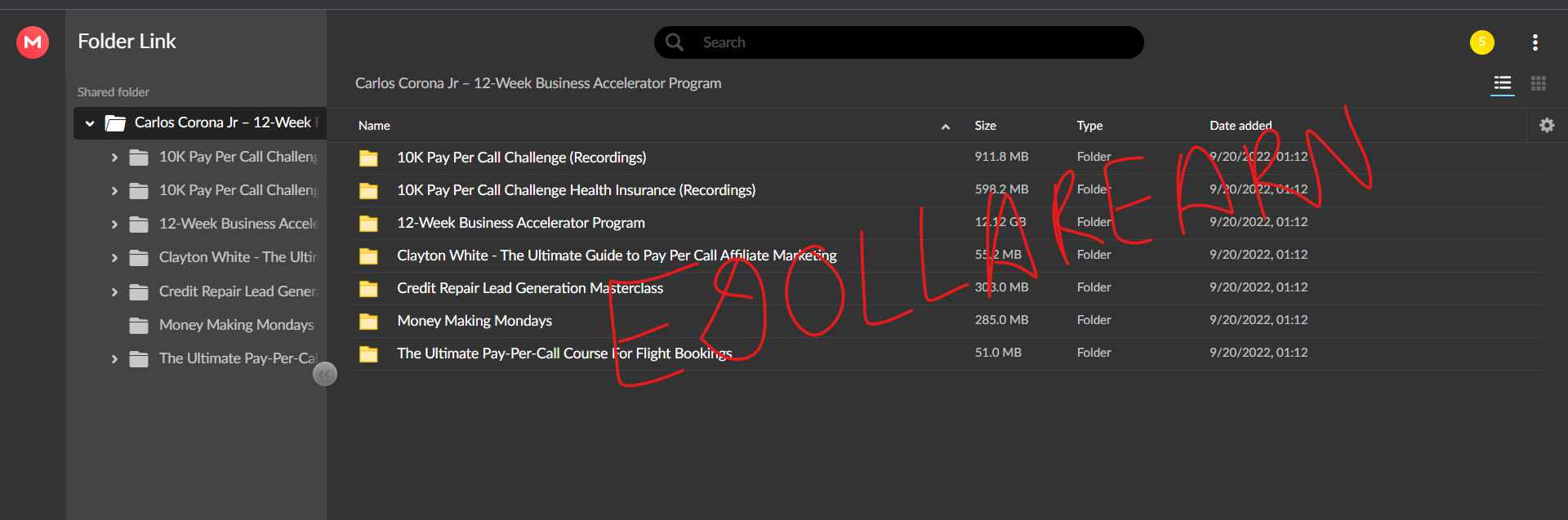Image resolution: width=1568 pixels, height=520 pixels.
Task: Click folder icon of Clayton White row
Action: click(x=368, y=256)
